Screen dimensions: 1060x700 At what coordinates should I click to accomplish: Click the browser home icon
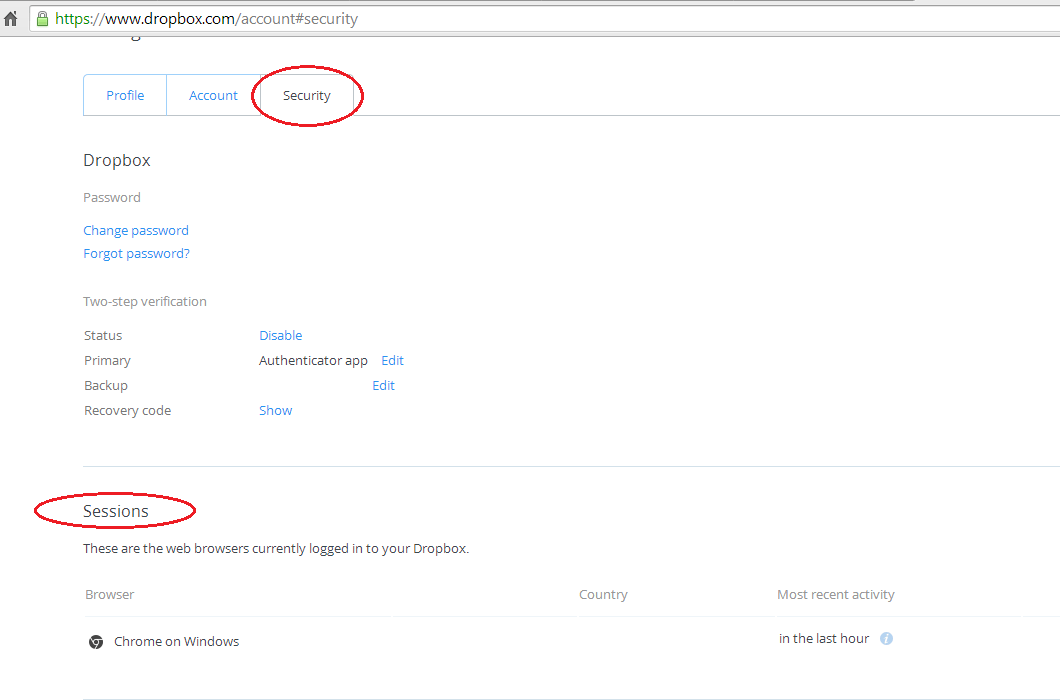point(11,19)
